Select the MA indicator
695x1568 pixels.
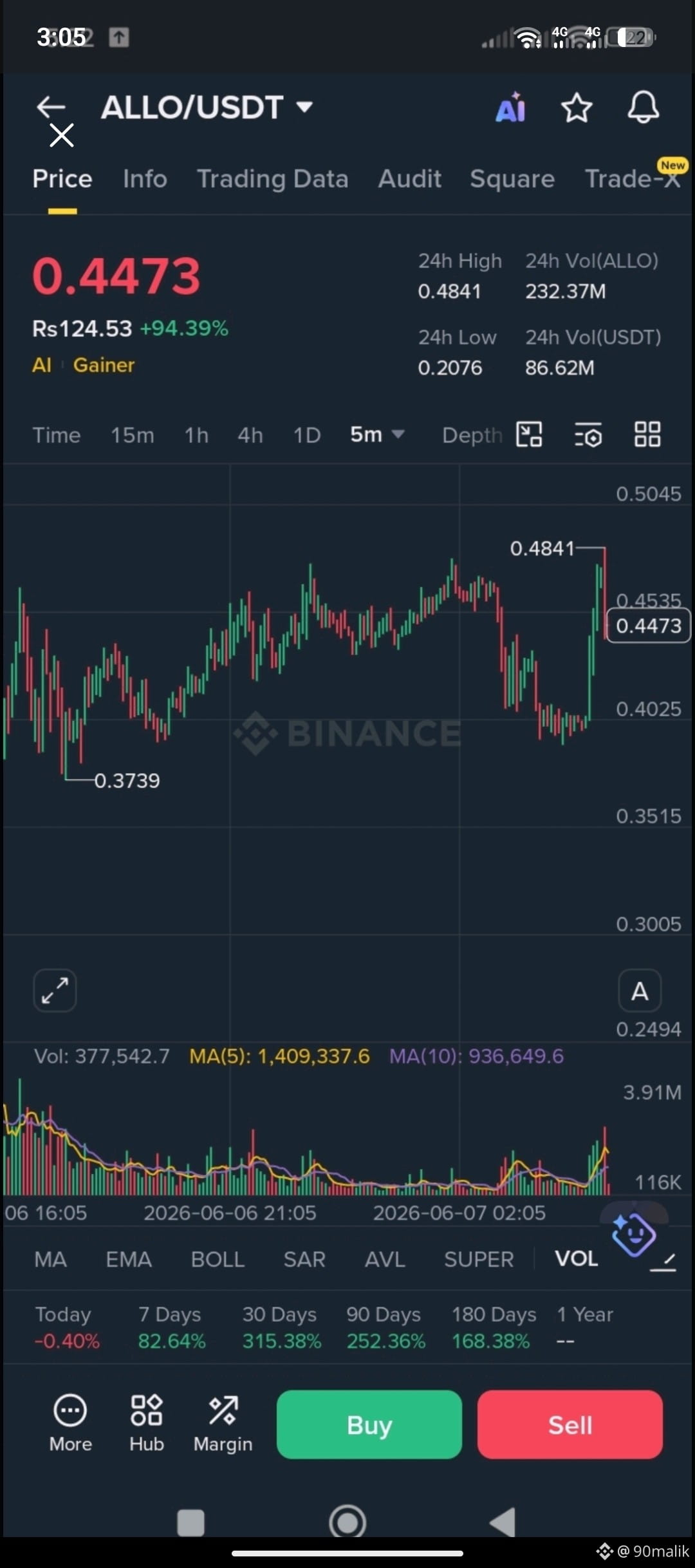[50, 1259]
